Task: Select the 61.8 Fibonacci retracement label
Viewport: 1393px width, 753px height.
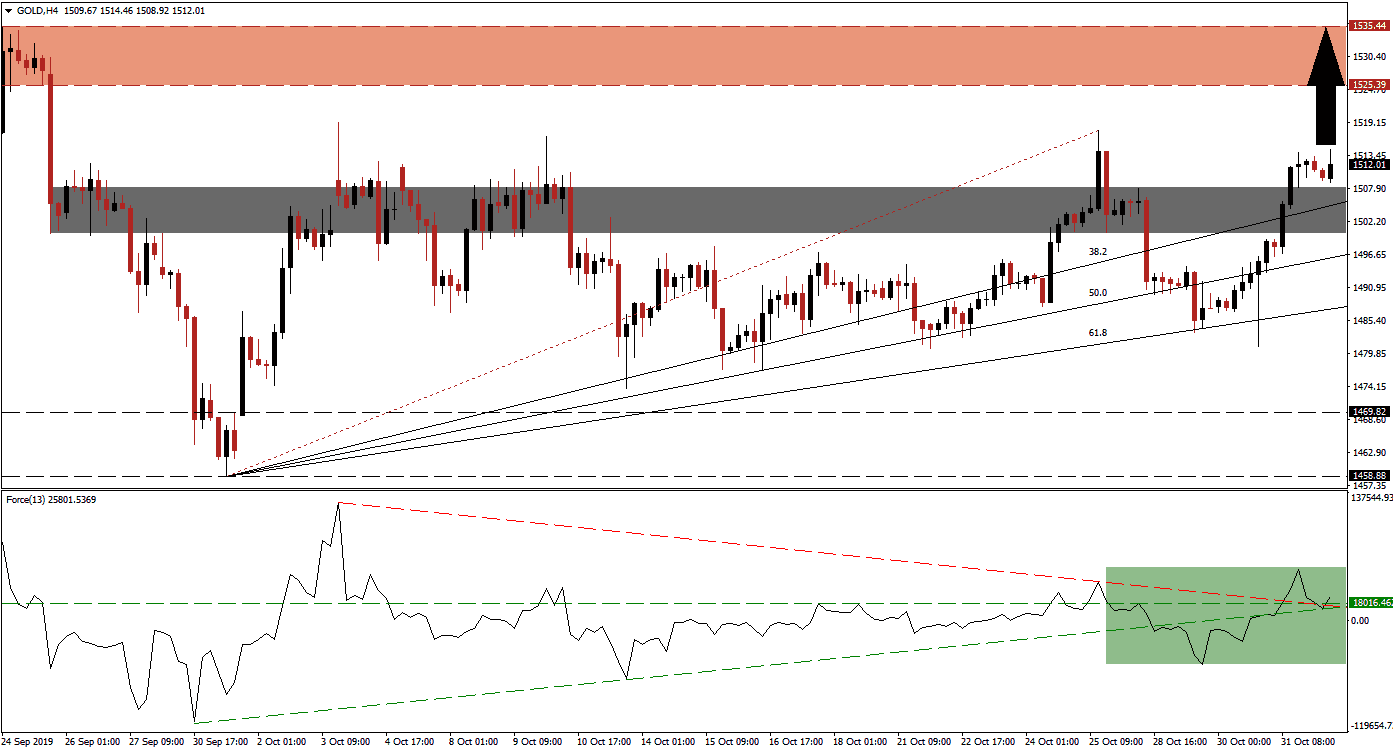Action: pos(1096,331)
